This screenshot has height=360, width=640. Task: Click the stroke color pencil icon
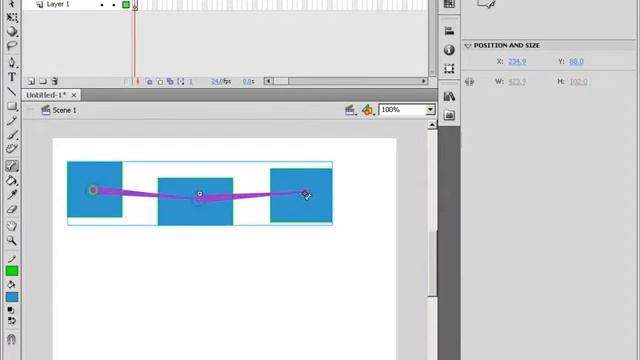12,259
